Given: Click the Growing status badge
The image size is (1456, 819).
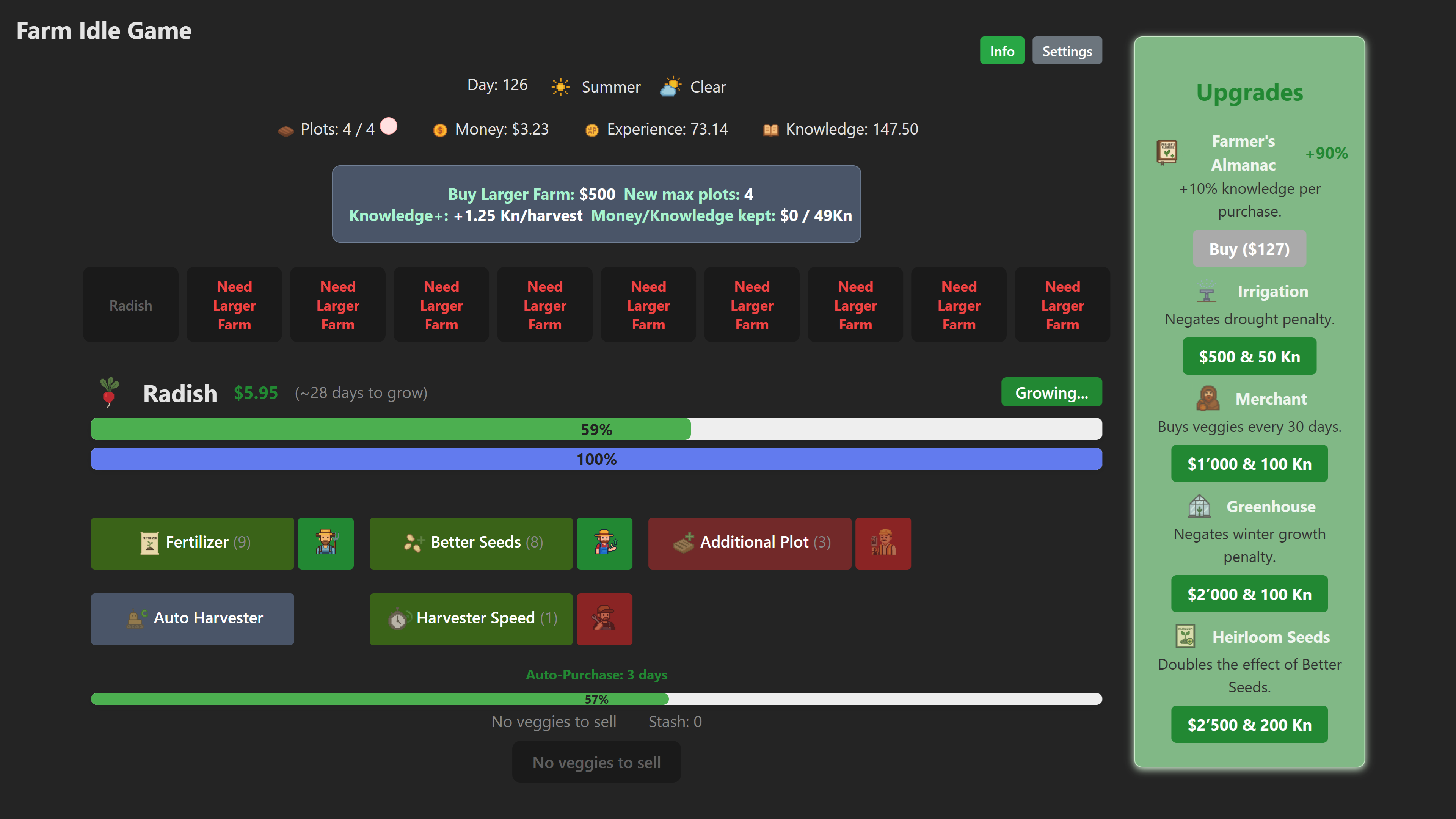Looking at the screenshot, I should point(1051,392).
